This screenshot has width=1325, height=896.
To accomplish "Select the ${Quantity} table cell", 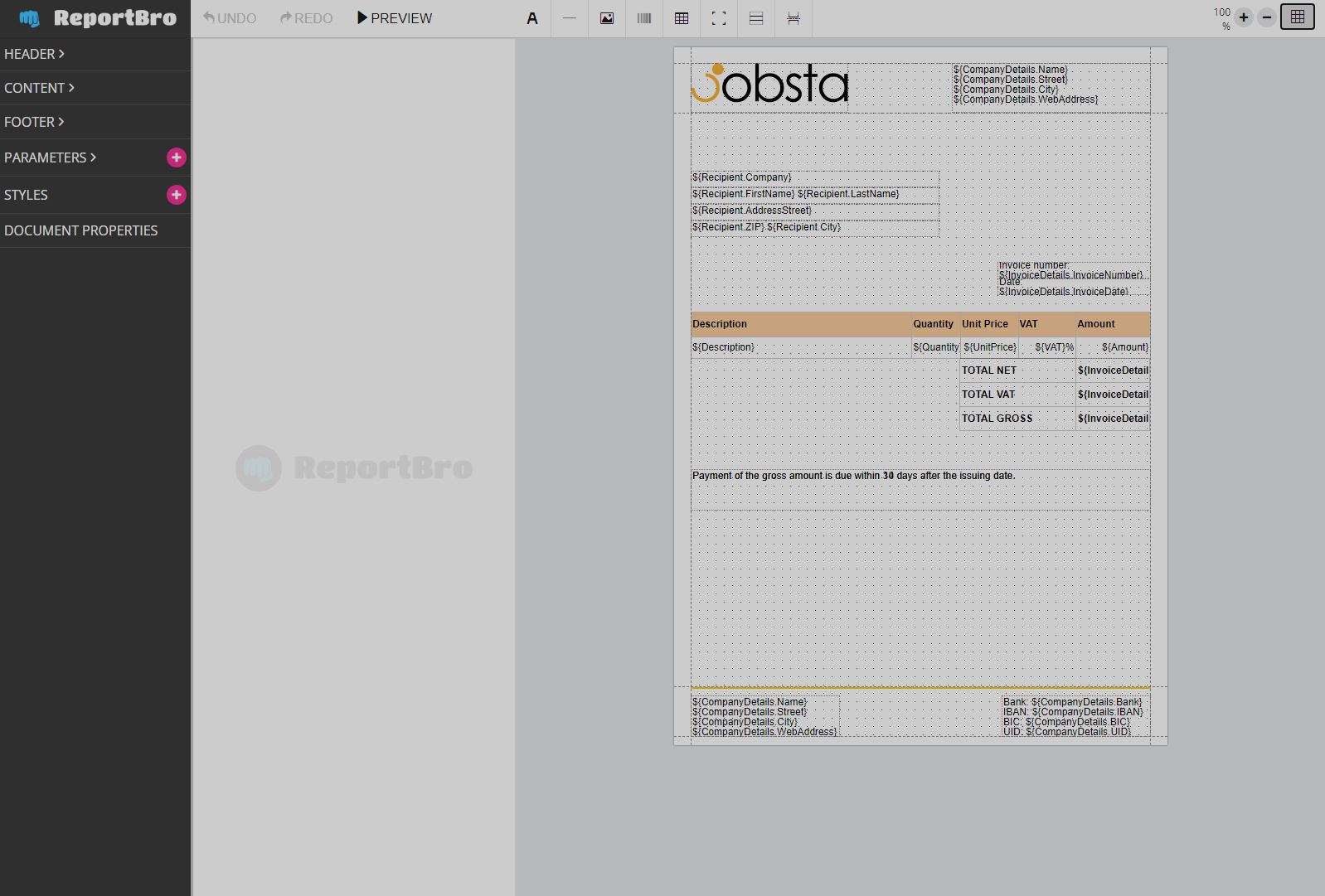I will point(935,347).
